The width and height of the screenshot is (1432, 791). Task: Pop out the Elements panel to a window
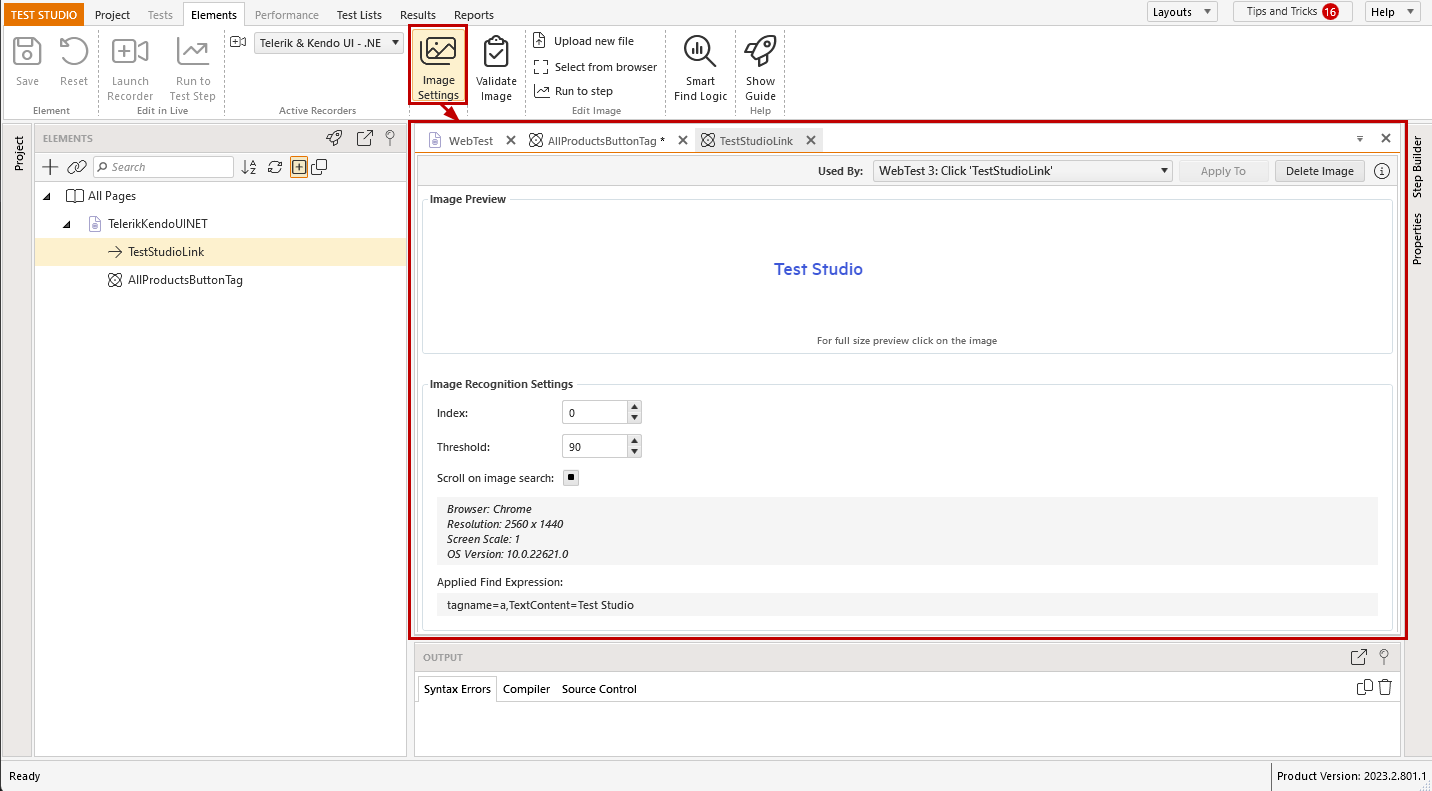[x=365, y=138]
